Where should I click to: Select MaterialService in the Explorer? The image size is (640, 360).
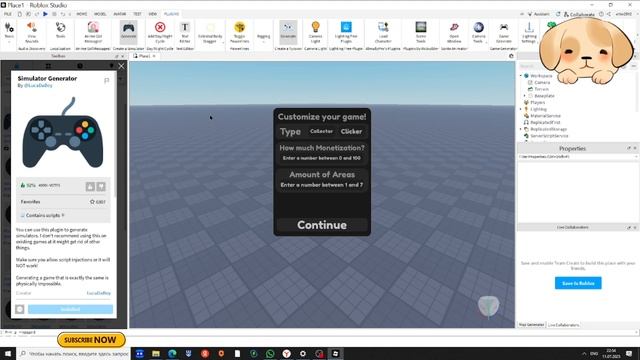click(545, 116)
